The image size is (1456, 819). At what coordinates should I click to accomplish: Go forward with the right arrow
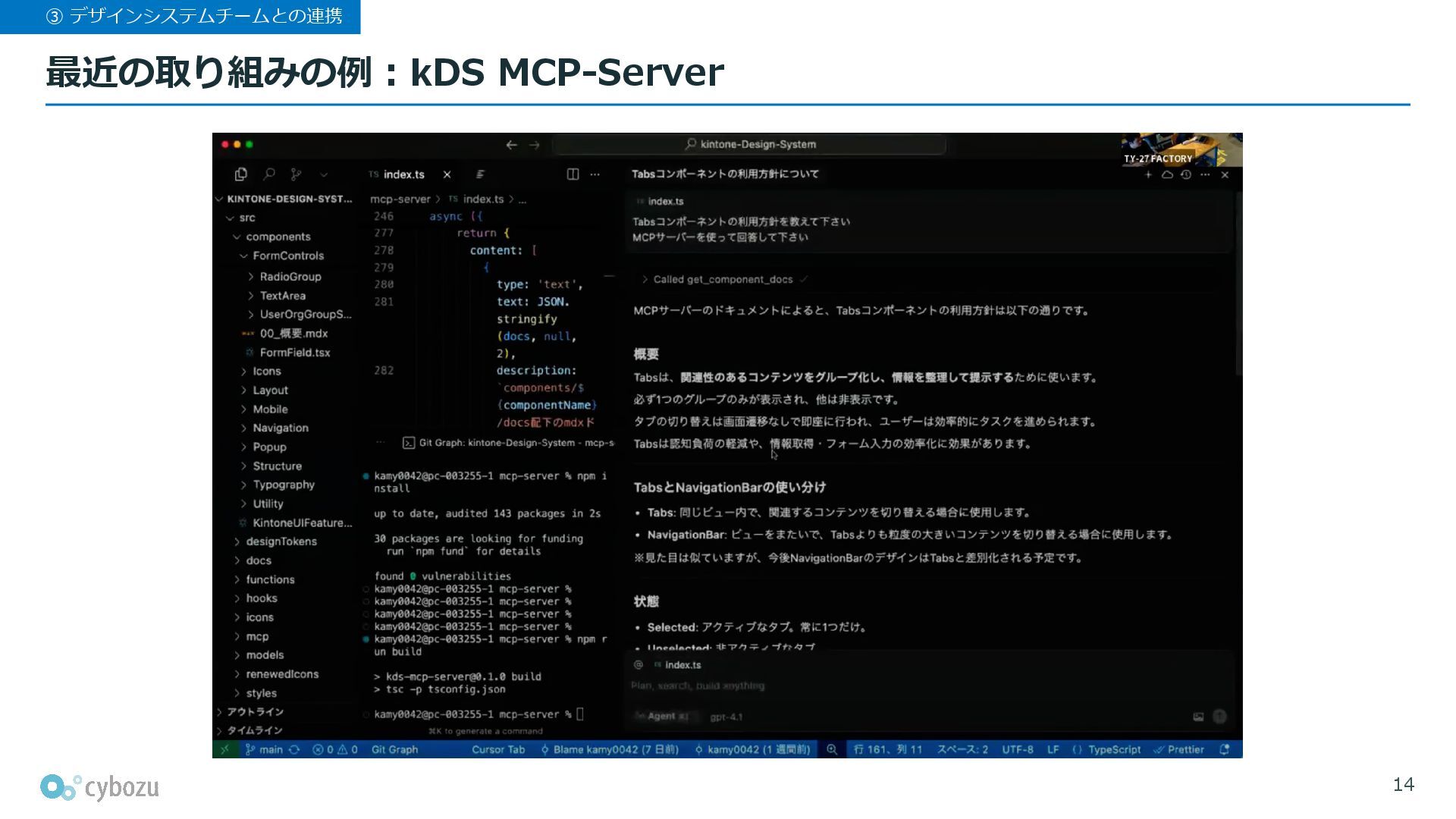(x=535, y=145)
